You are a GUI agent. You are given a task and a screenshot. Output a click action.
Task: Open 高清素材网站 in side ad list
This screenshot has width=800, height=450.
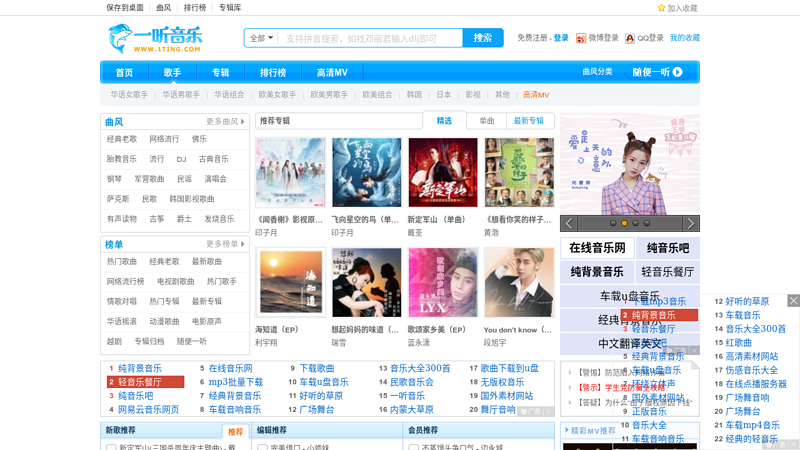[752, 356]
